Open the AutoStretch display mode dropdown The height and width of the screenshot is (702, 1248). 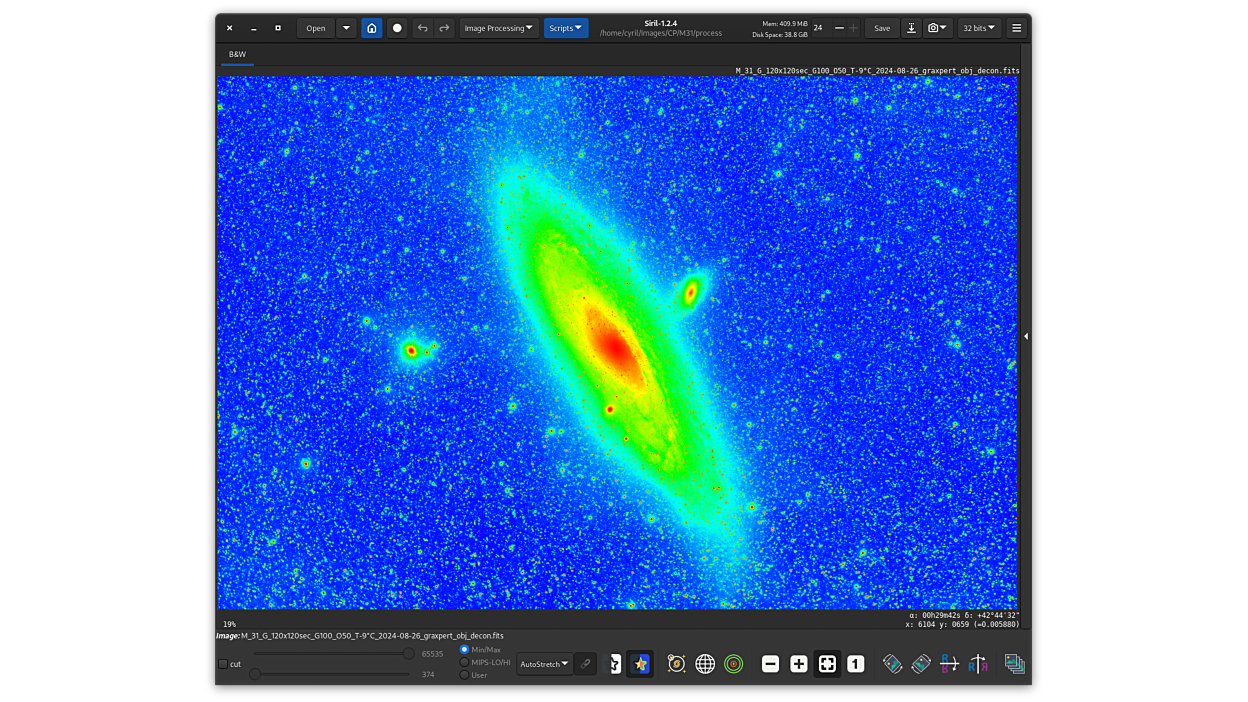point(544,664)
